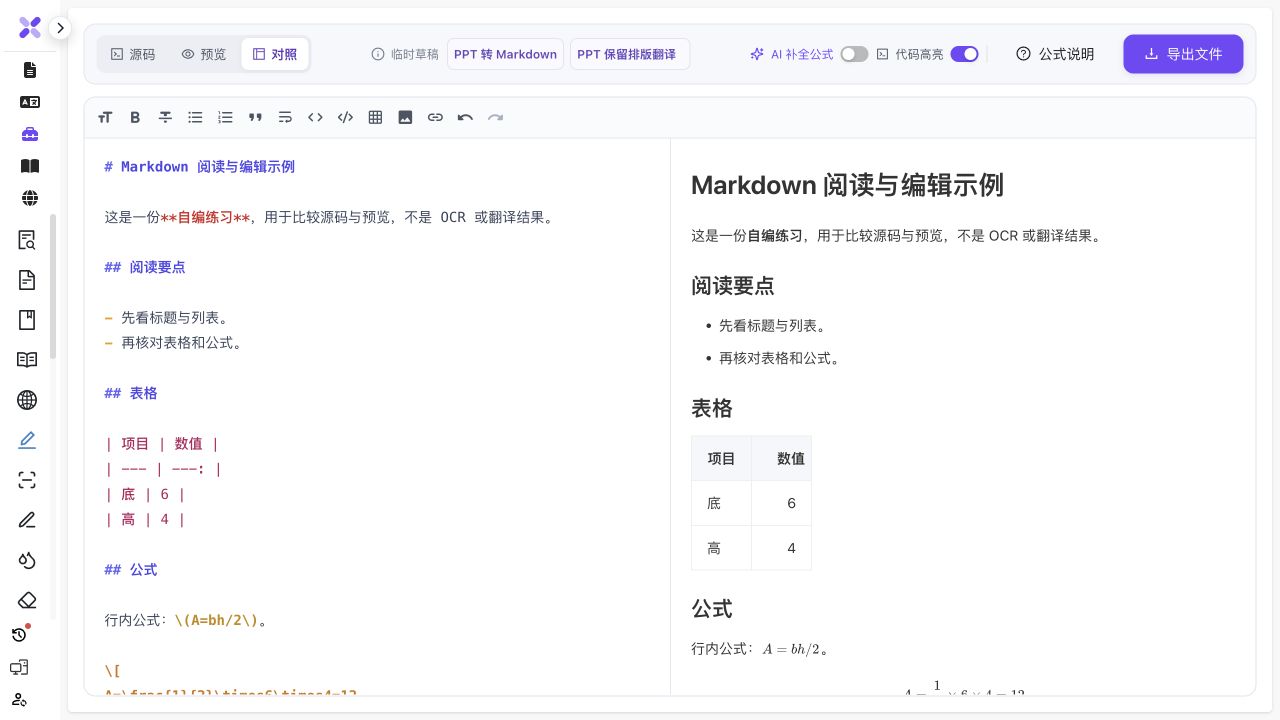Click the '## 阅读要点' source line

point(145,267)
